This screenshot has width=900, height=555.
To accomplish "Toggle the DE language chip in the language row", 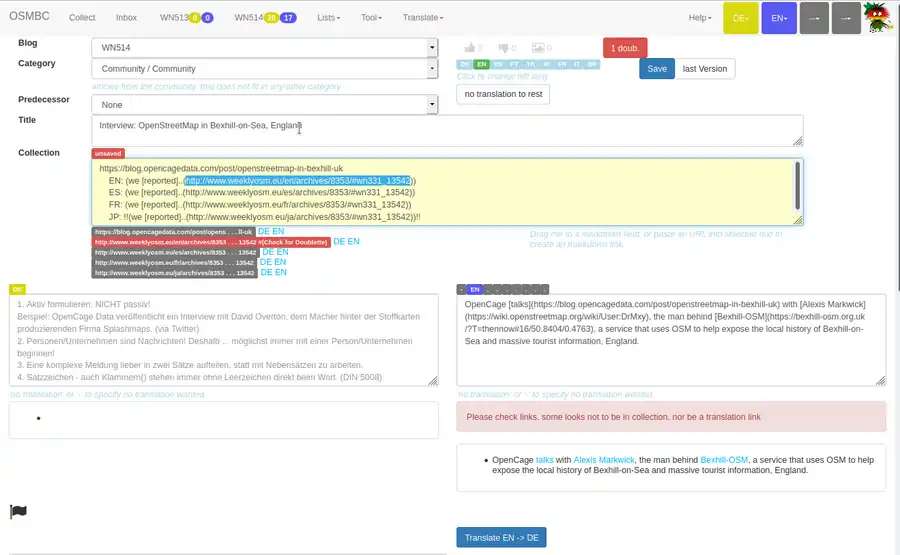I will [x=465, y=64].
